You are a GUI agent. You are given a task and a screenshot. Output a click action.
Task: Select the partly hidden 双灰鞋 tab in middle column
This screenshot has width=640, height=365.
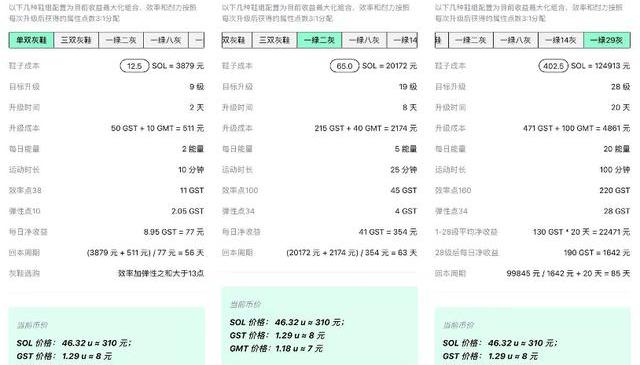tap(237, 40)
